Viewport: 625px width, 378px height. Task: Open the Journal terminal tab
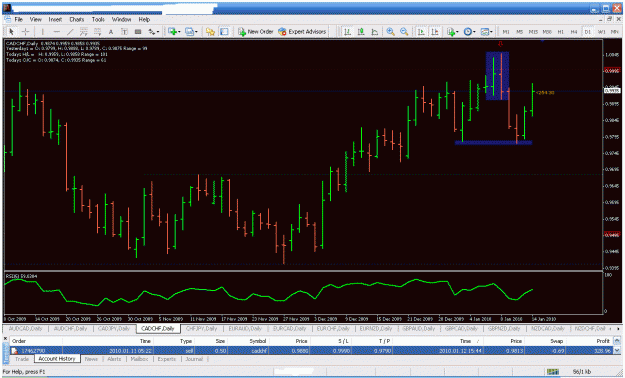(194, 359)
